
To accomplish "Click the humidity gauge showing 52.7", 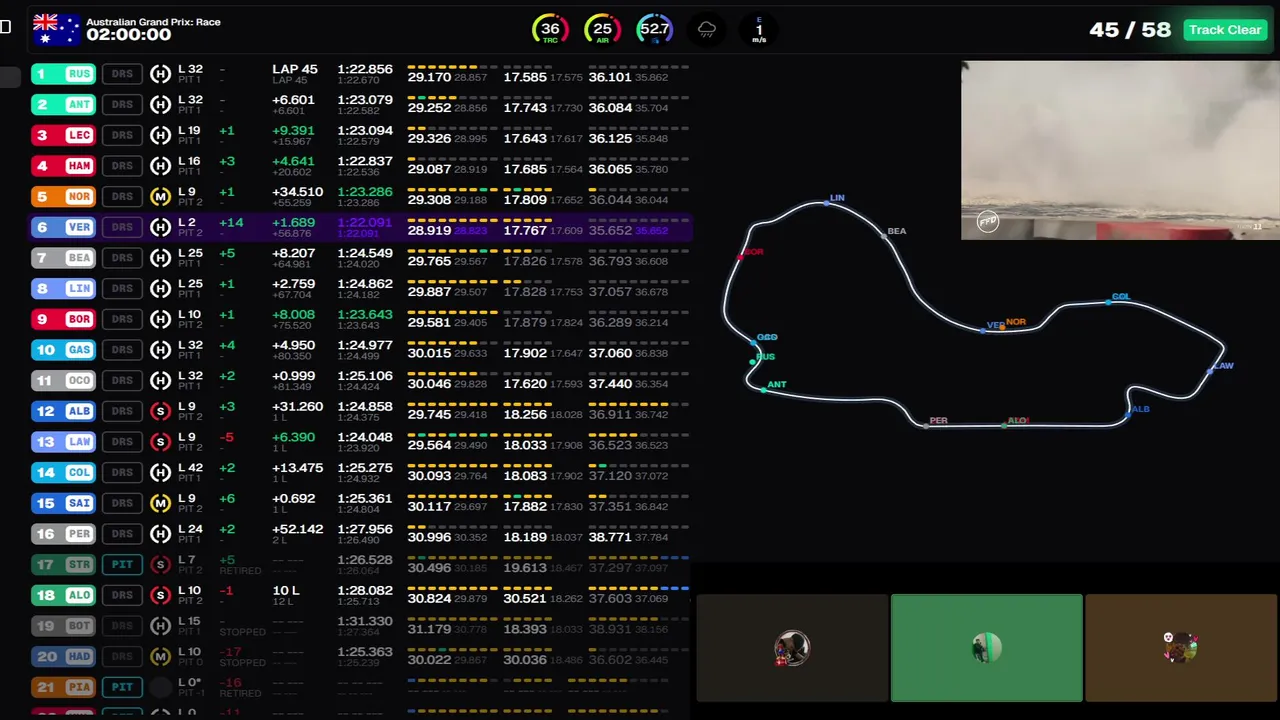I will (654, 30).
